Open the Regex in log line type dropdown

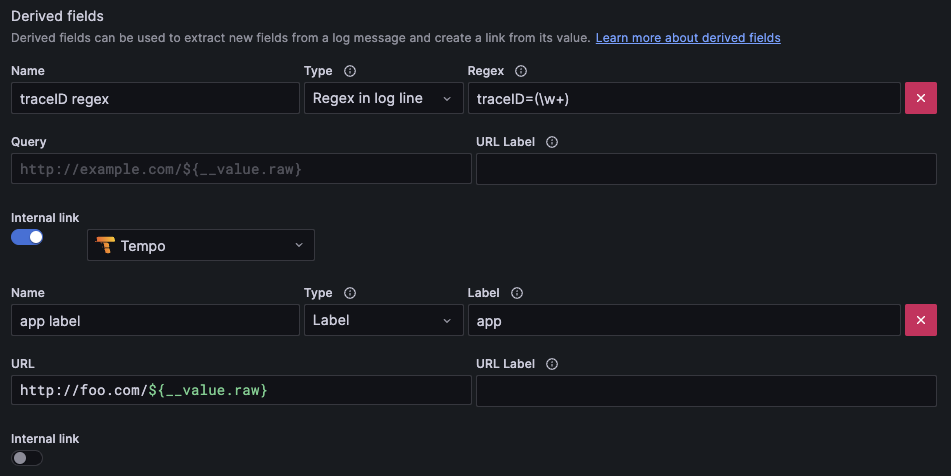coord(382,98)
